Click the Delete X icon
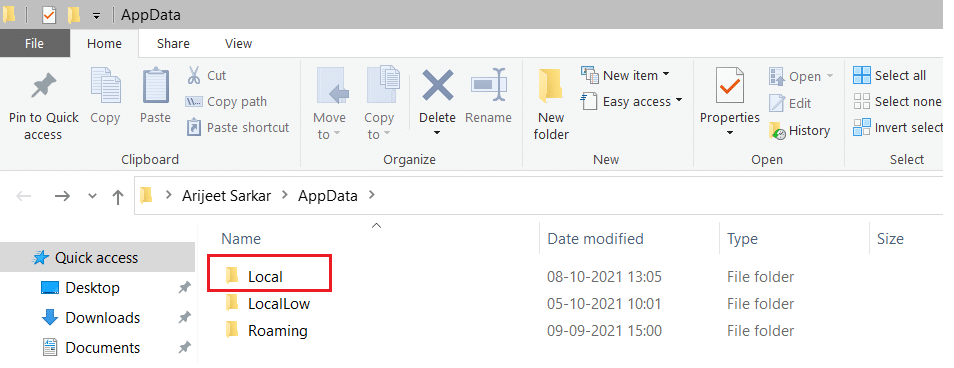The image size is (954, 368). 437,85
